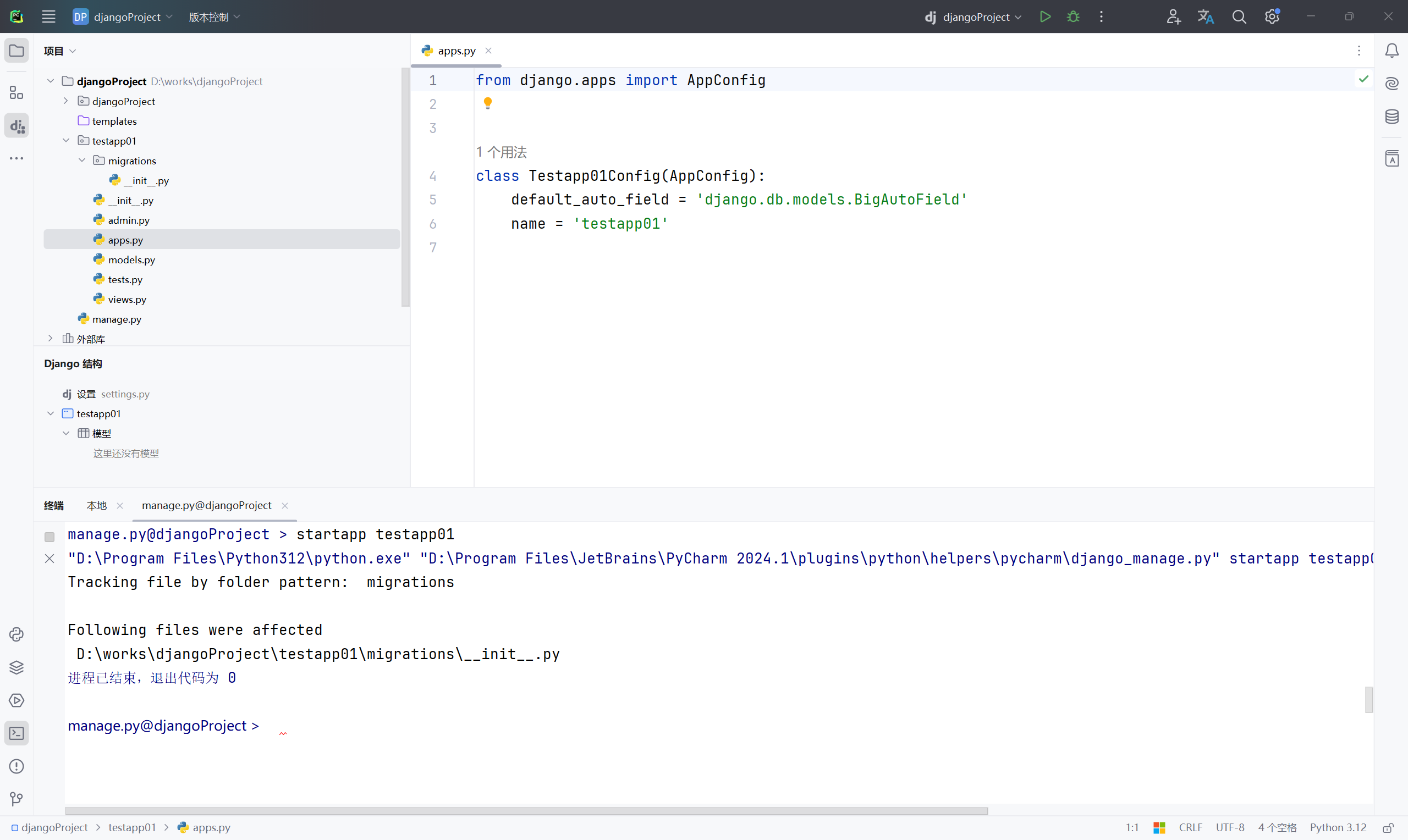Open documentation tool window on the right
The width and height of the screenshot is (1408, 840).
[1391, 158]
